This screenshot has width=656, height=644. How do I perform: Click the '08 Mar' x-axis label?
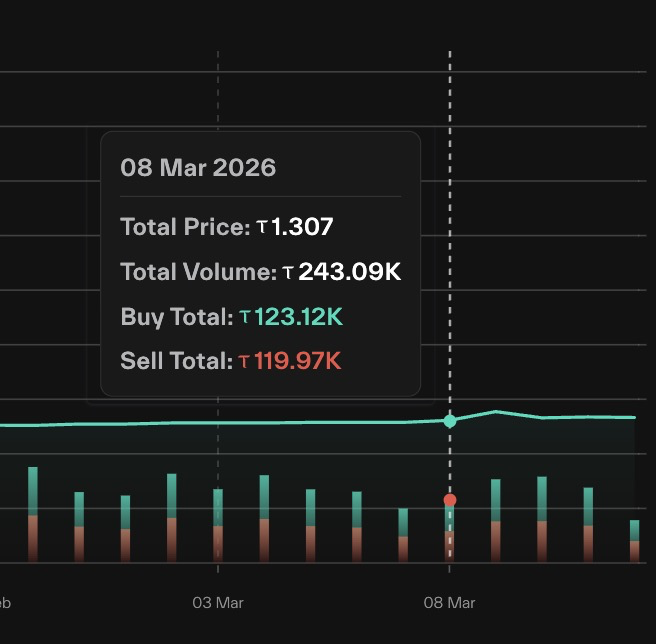click(449, 603)
